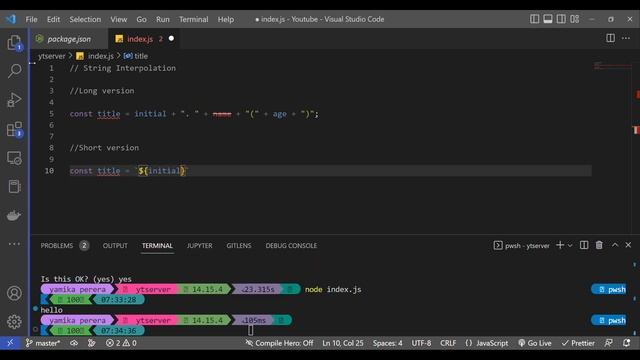Switch to the package.json tab
The height and width of the screenshot is (360, 640).
point(69,39)
